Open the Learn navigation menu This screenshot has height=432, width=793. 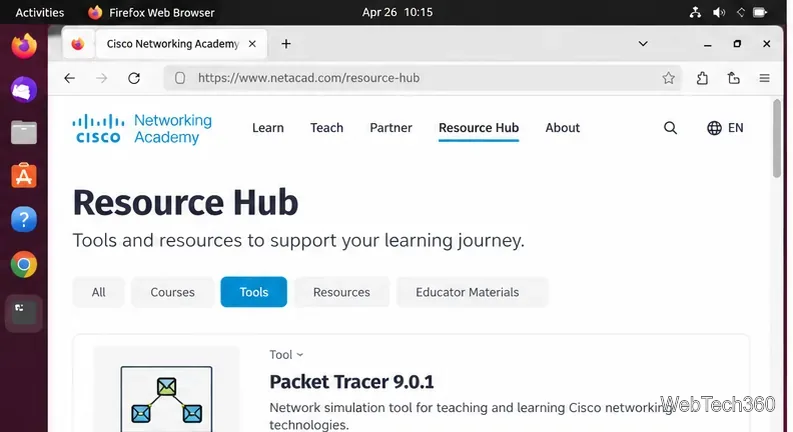[268, 128]
